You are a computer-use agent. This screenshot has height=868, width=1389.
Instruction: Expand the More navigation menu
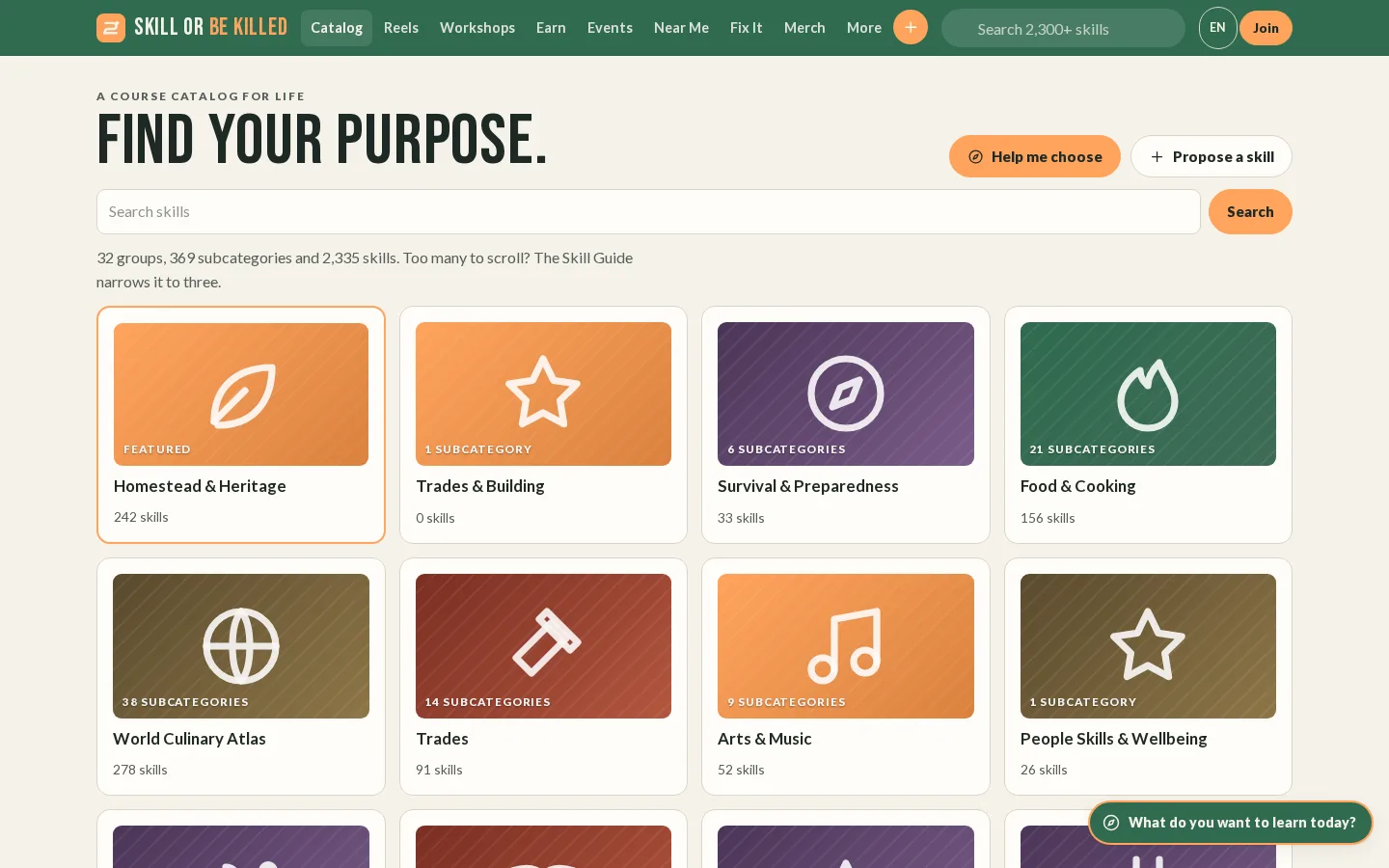[x=864, y=28]
